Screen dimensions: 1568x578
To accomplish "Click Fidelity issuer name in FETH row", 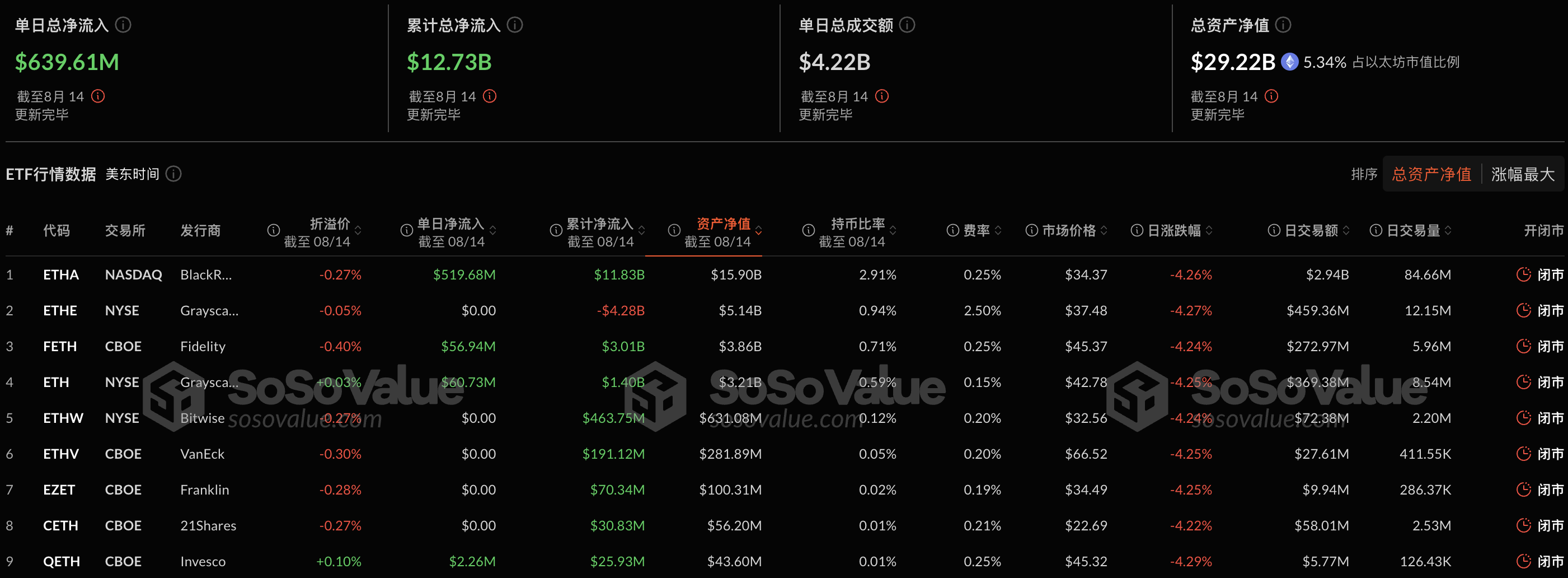I will pos(202,346).
